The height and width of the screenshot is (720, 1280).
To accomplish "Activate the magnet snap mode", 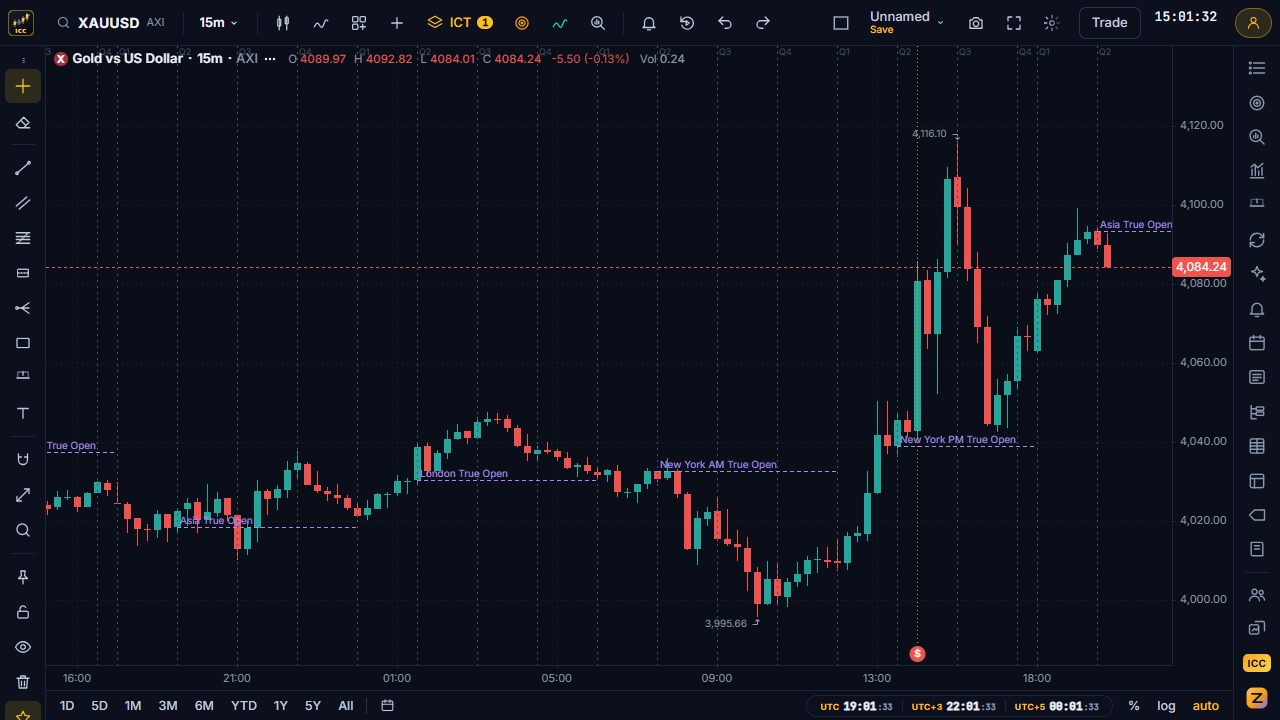I will tap(23, 459).
